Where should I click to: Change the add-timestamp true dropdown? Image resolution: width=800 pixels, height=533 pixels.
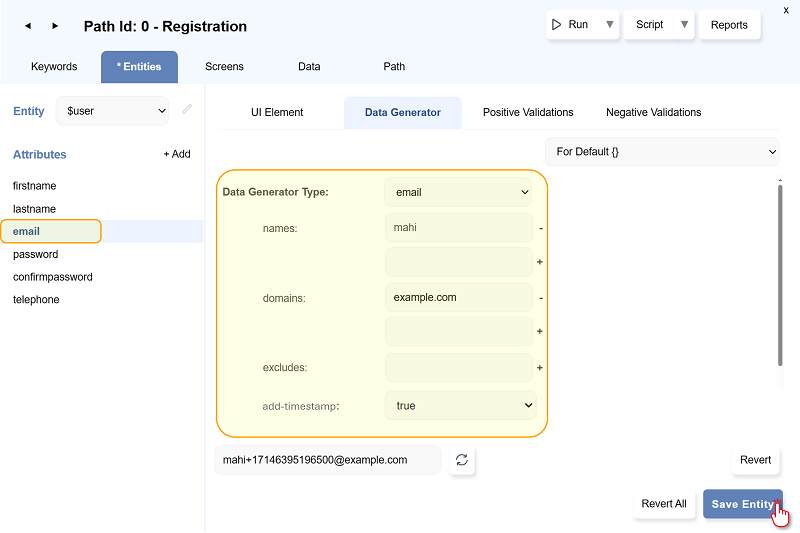coord(461,406)
